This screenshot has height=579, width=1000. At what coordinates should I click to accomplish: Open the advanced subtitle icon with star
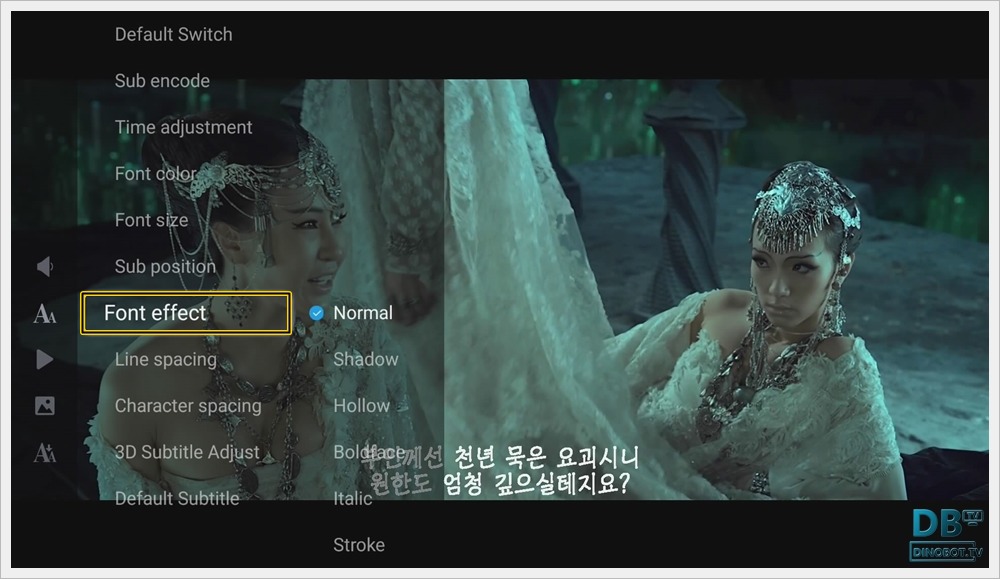[45, 452]
